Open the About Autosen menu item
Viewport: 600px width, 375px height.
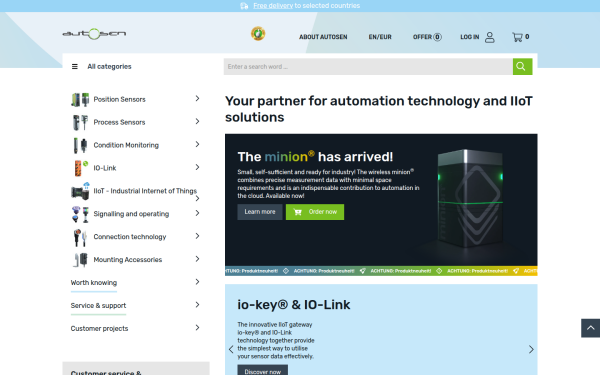coord(323,37)
